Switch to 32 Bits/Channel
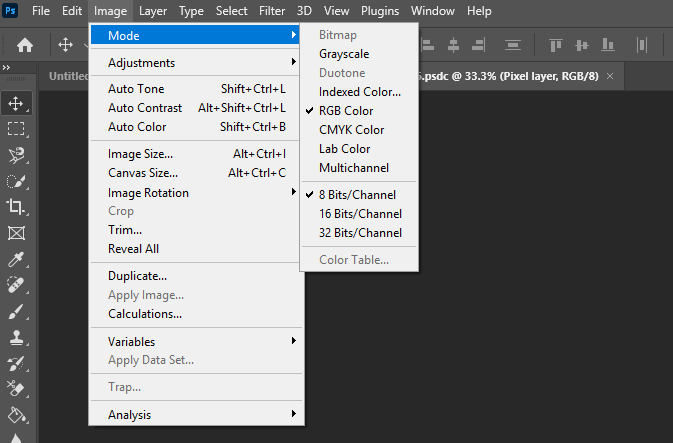This screenshot has width=673, height=443. 359,233
